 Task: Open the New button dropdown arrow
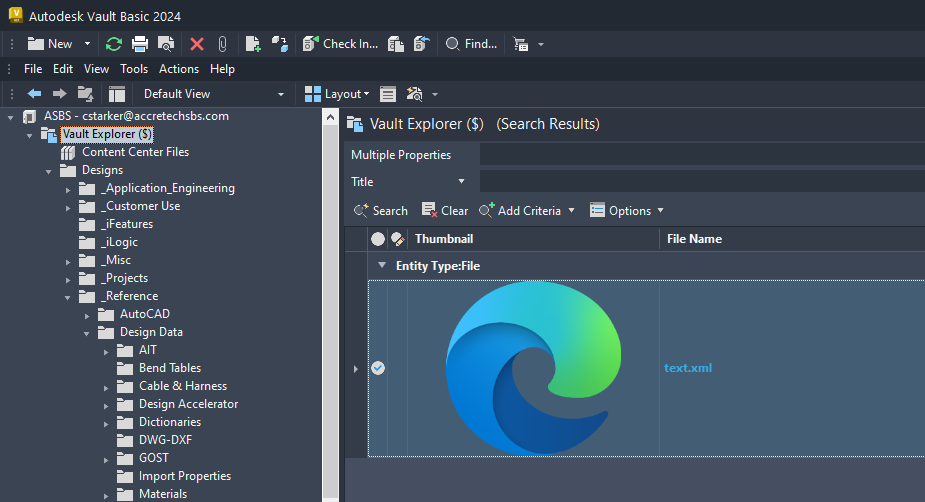point(87,44)
